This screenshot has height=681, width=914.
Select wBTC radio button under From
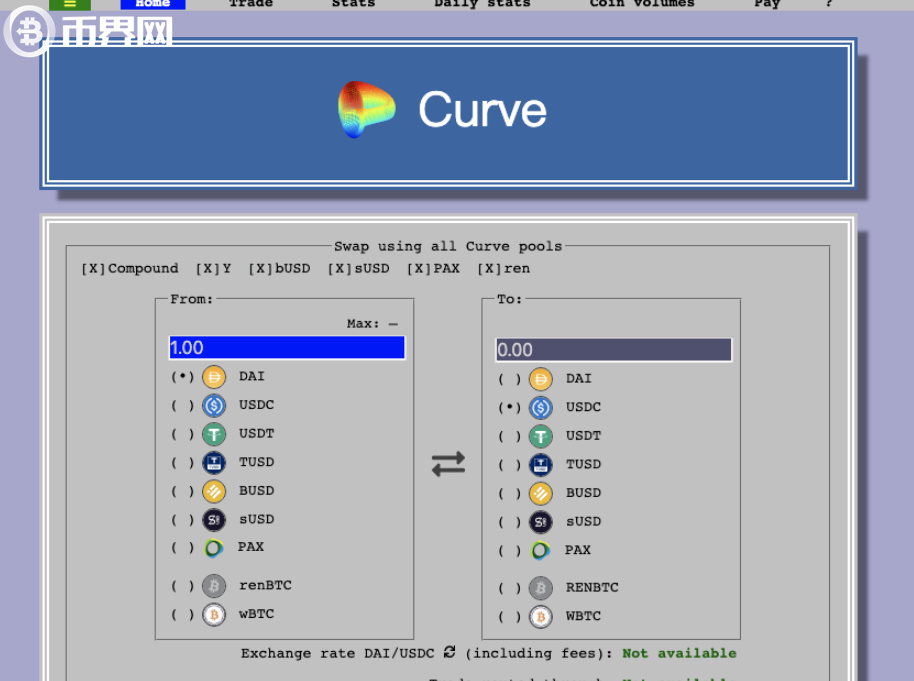182,614
